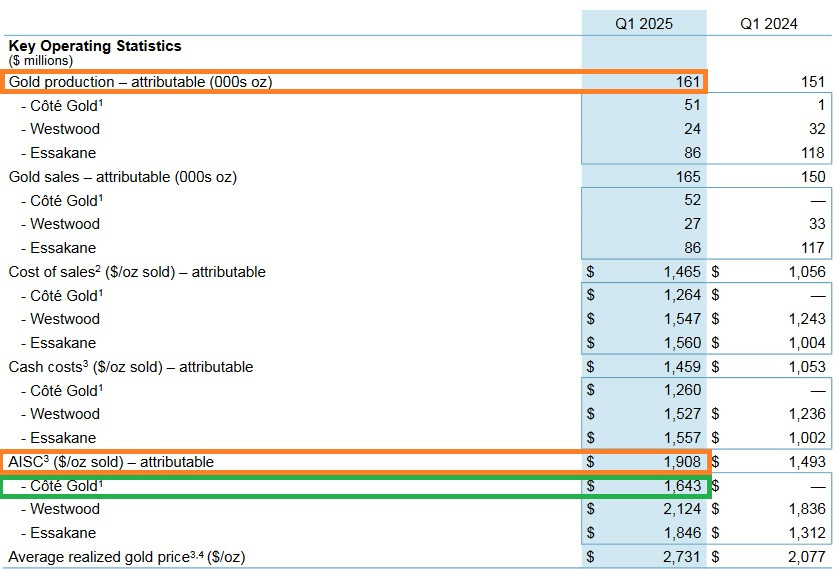Select the Essakane cost value "1,560"
This screenshot has width=836, height=569.
[x=682, y=343]
